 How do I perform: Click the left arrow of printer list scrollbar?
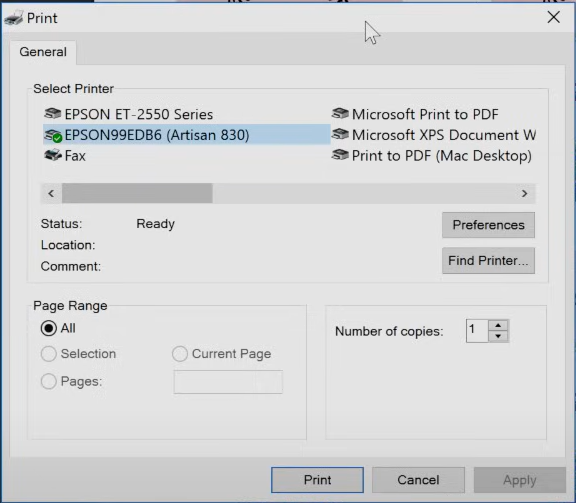tap(51, 193)
